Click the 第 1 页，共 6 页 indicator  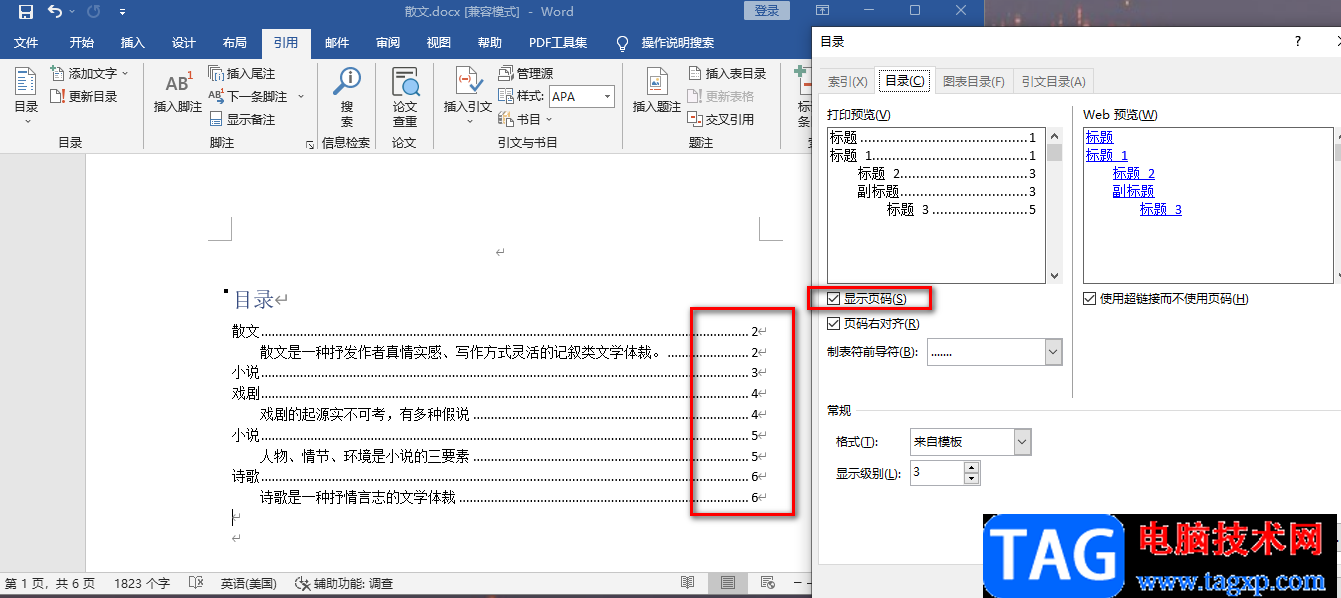[x=50, y=583]
